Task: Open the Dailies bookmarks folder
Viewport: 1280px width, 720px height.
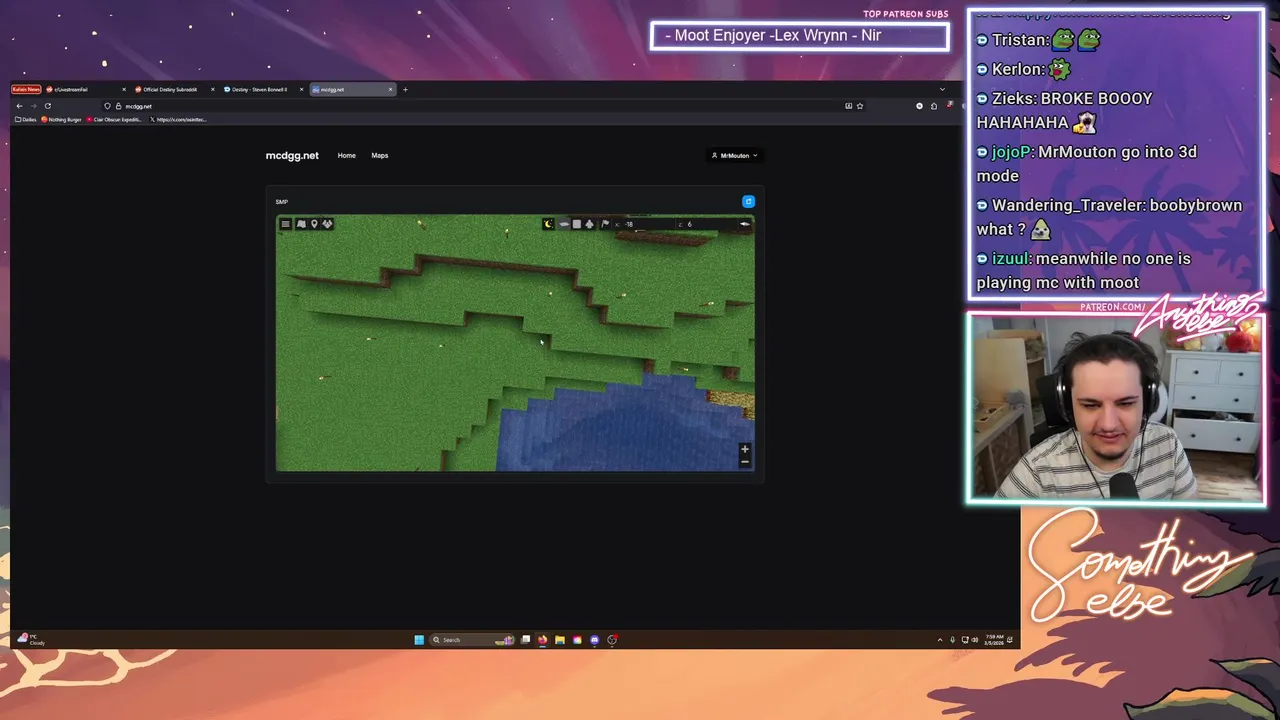Action: tap(26, 119)
